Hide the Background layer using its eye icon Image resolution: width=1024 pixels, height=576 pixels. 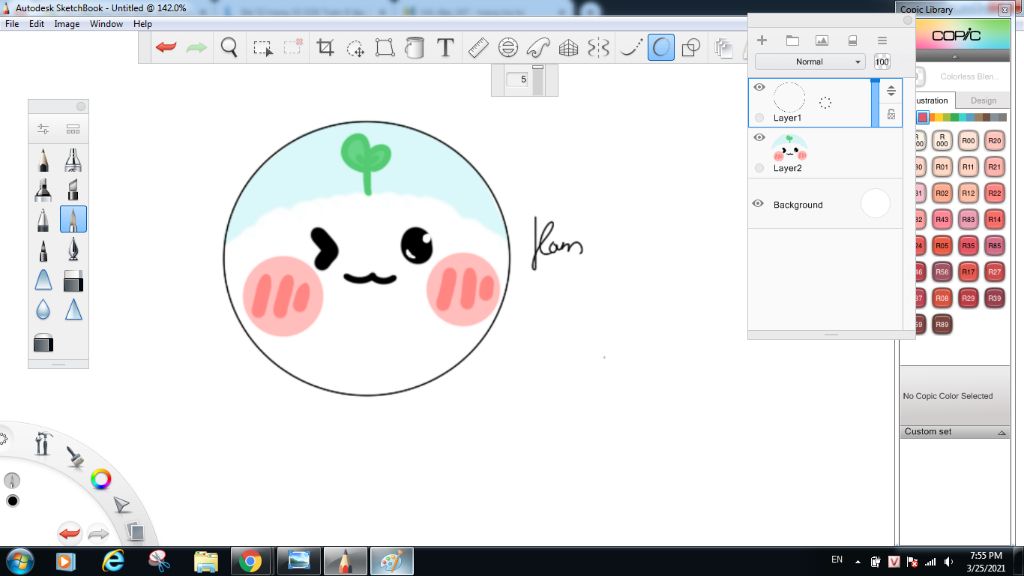tap(758, 204)
